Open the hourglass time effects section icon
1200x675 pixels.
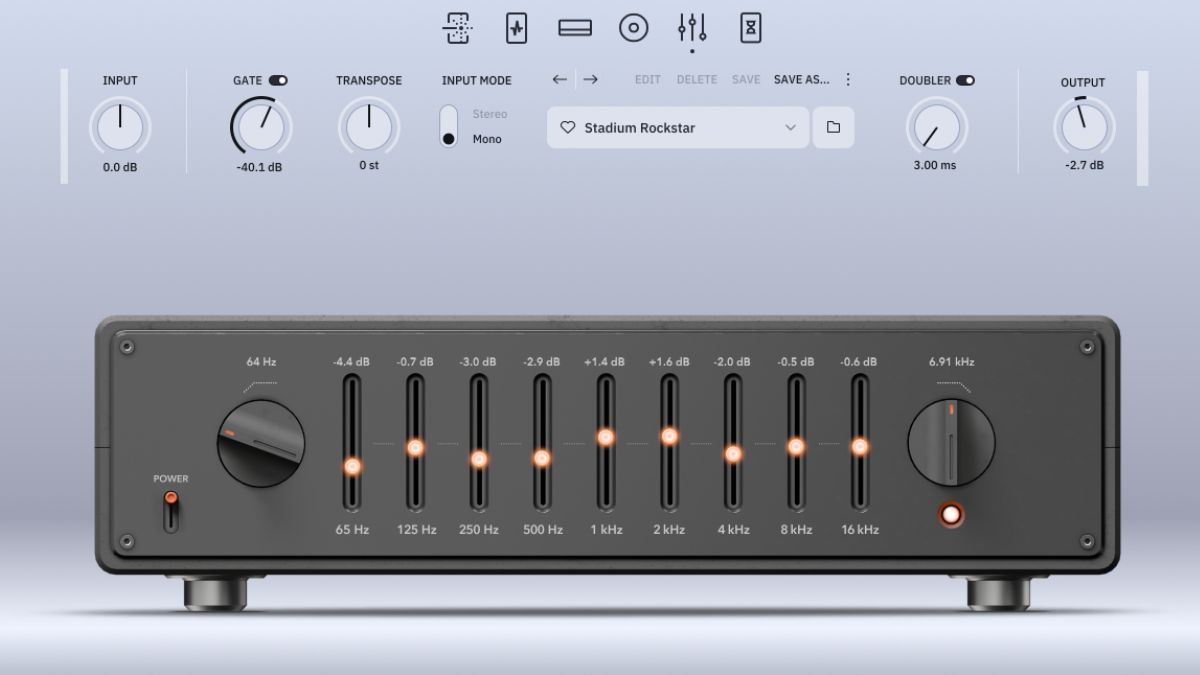coord(751,28)
